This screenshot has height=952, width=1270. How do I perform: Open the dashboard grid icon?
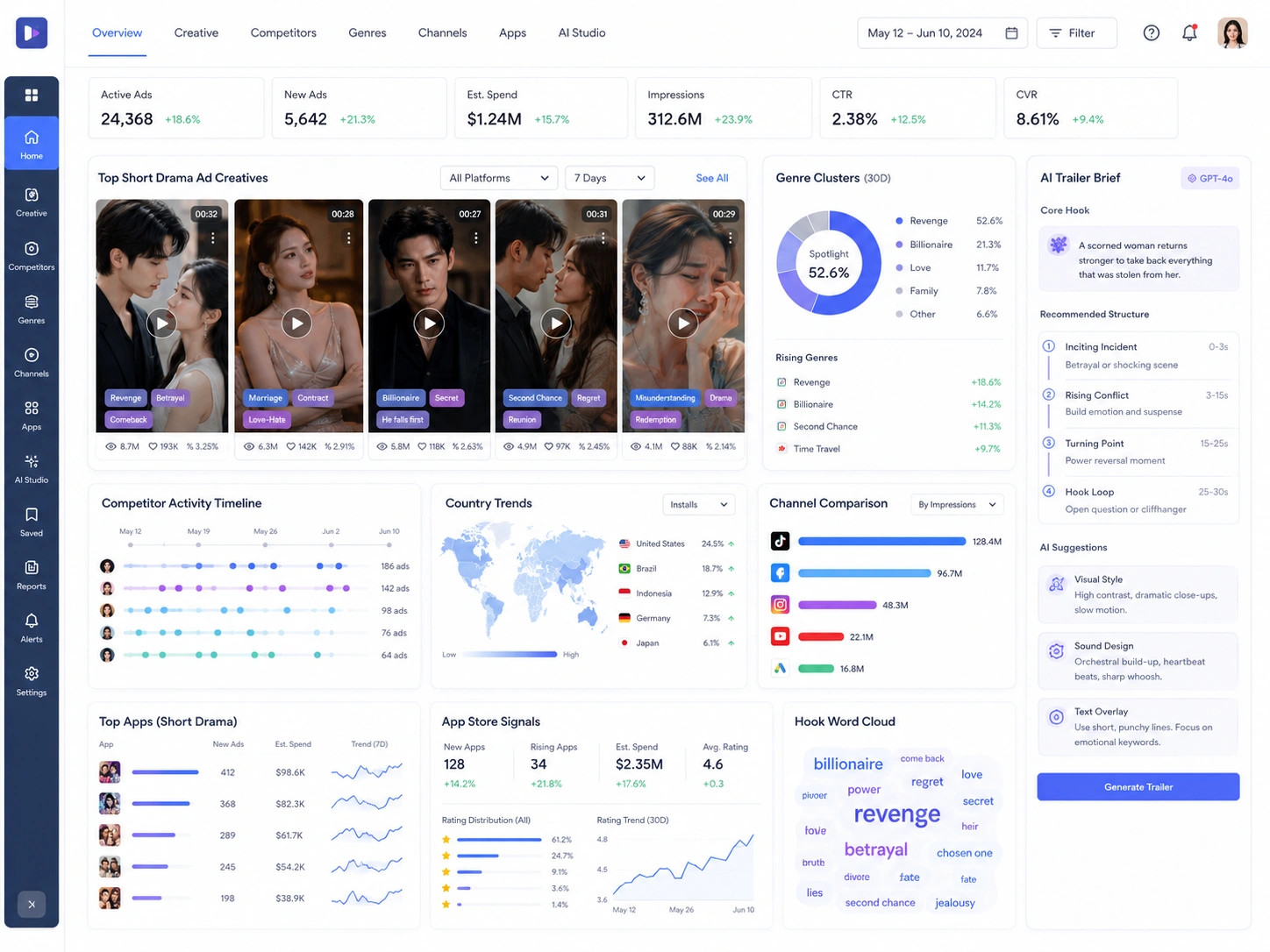click(32, 95)
